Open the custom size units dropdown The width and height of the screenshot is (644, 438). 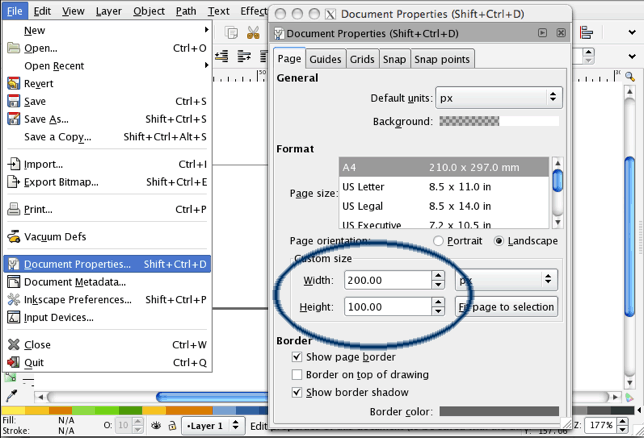point(506,280)
